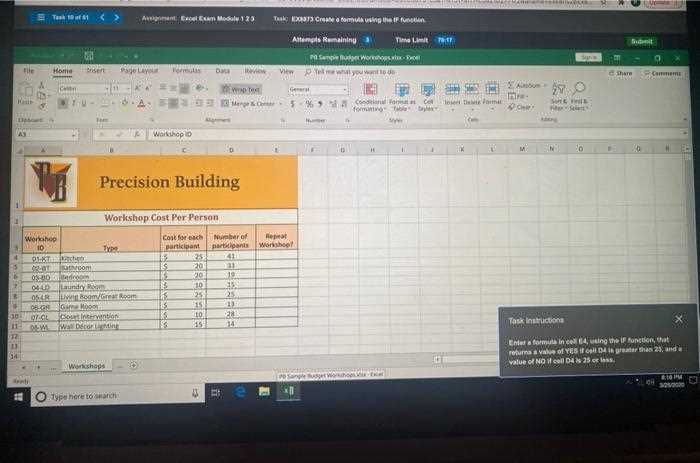700x463 pixels.
Task: Click the Orientation text angle icon
Action: coord(199,88)
